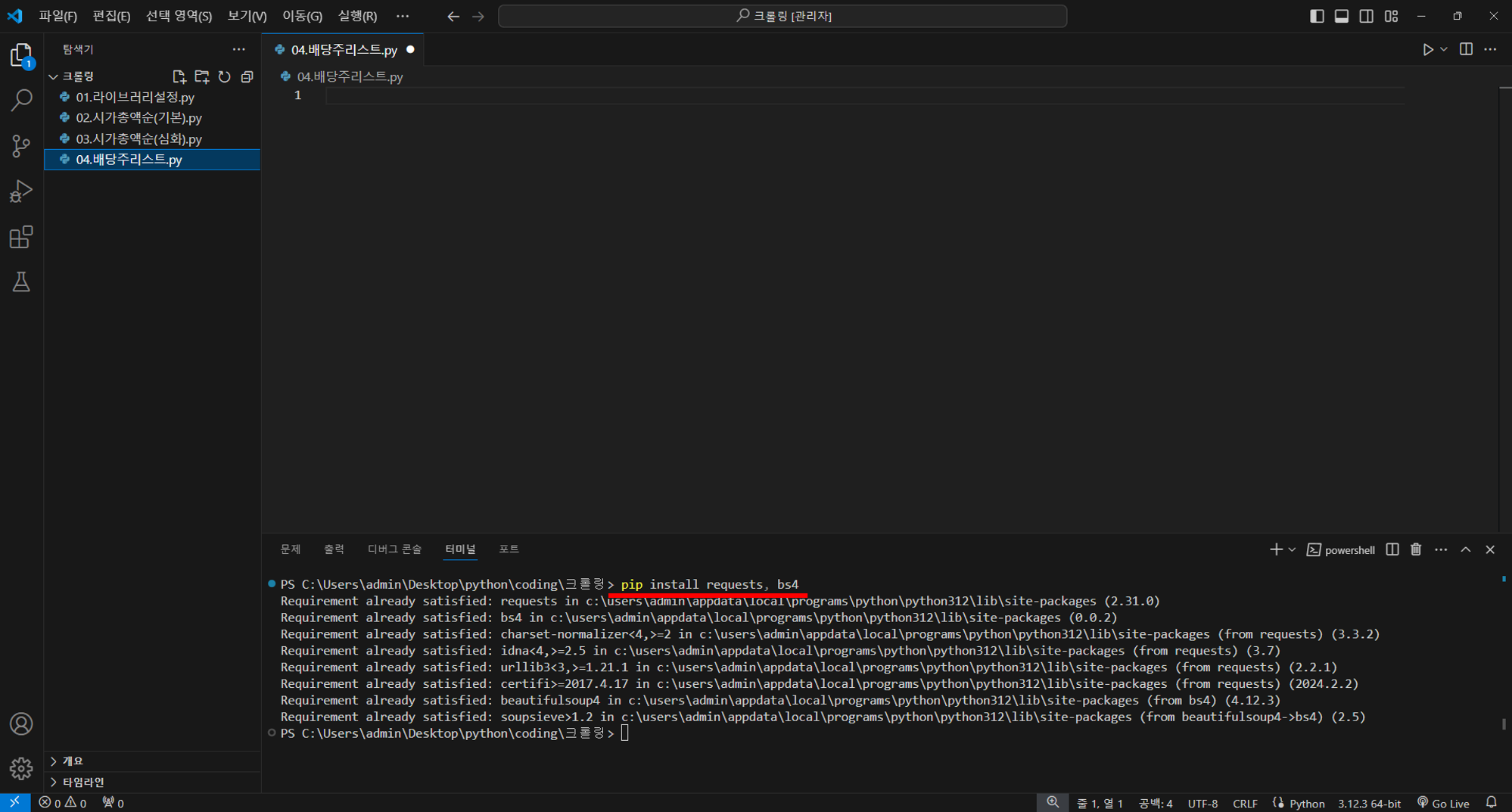Click Go Live in status bar
Image resolution: width=1512 pixels, height=812 pixels.
[x=1443, y=803]
